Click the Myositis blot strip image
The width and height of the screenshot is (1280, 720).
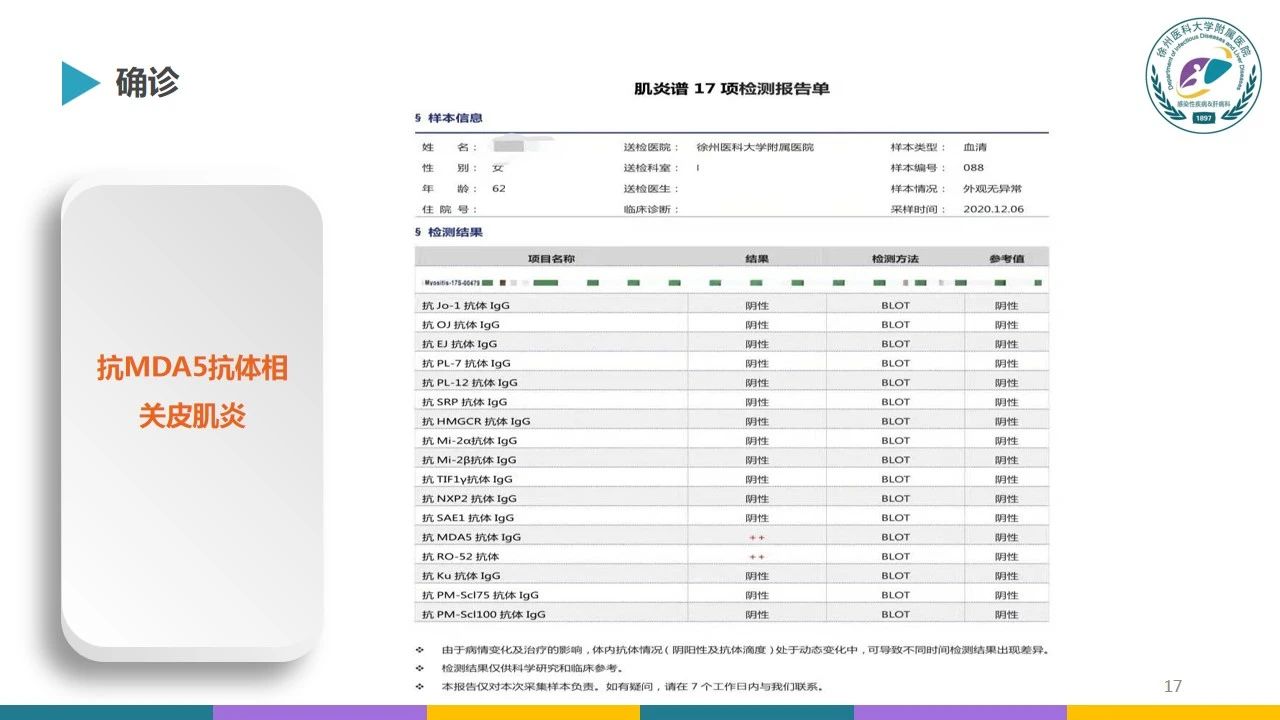coord(731,283)
